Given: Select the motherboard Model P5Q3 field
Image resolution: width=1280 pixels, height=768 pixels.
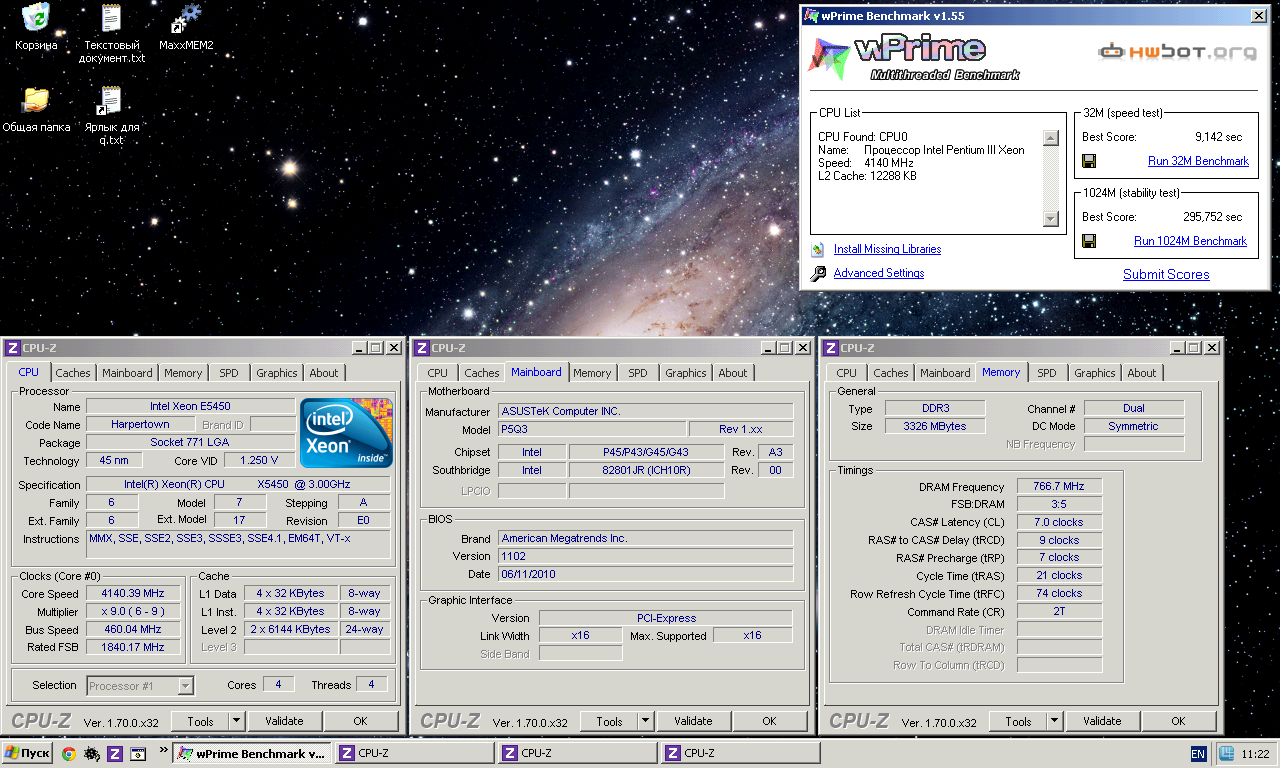Looking at the screenshot, I should 591,429.
